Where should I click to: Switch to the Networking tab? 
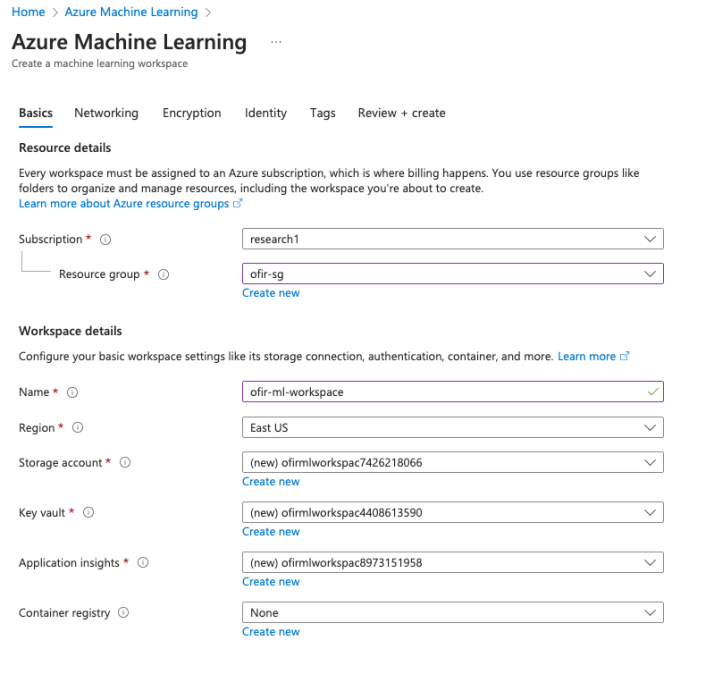click(106, 113)
